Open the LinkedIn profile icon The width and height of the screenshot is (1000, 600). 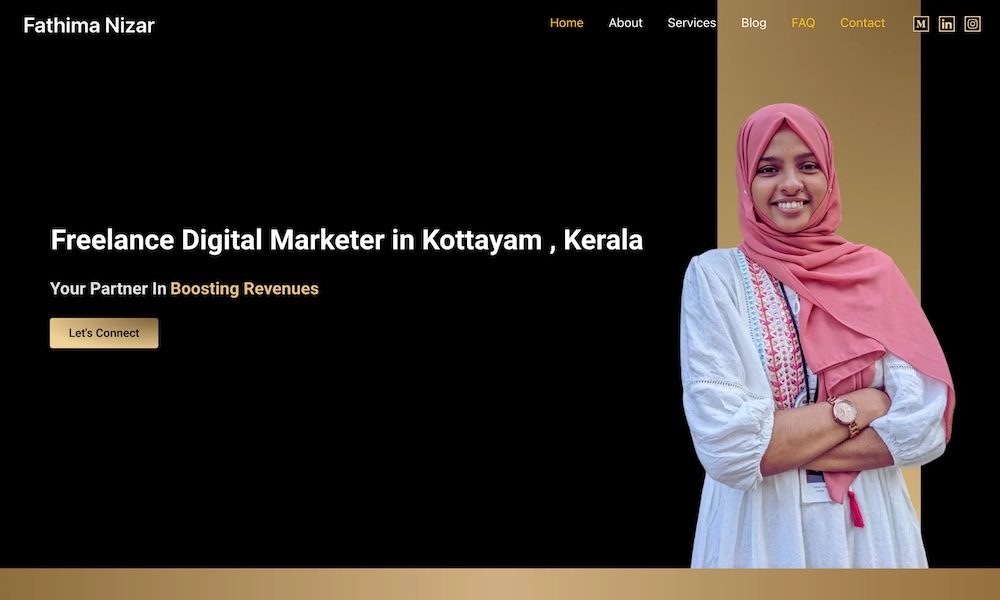coord(947,24)
